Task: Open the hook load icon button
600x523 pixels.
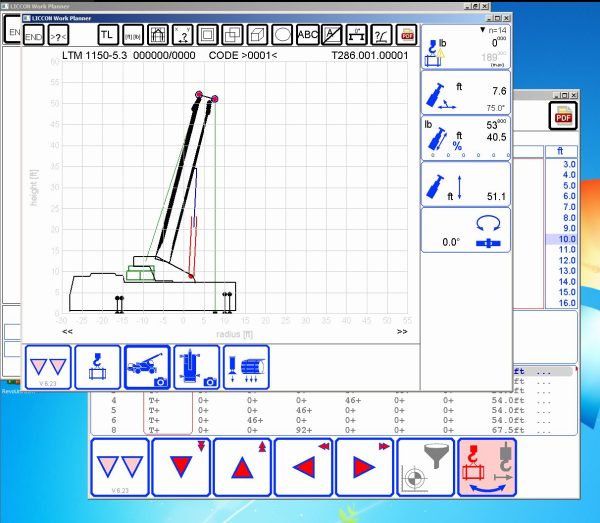Action: click(97, 367)
